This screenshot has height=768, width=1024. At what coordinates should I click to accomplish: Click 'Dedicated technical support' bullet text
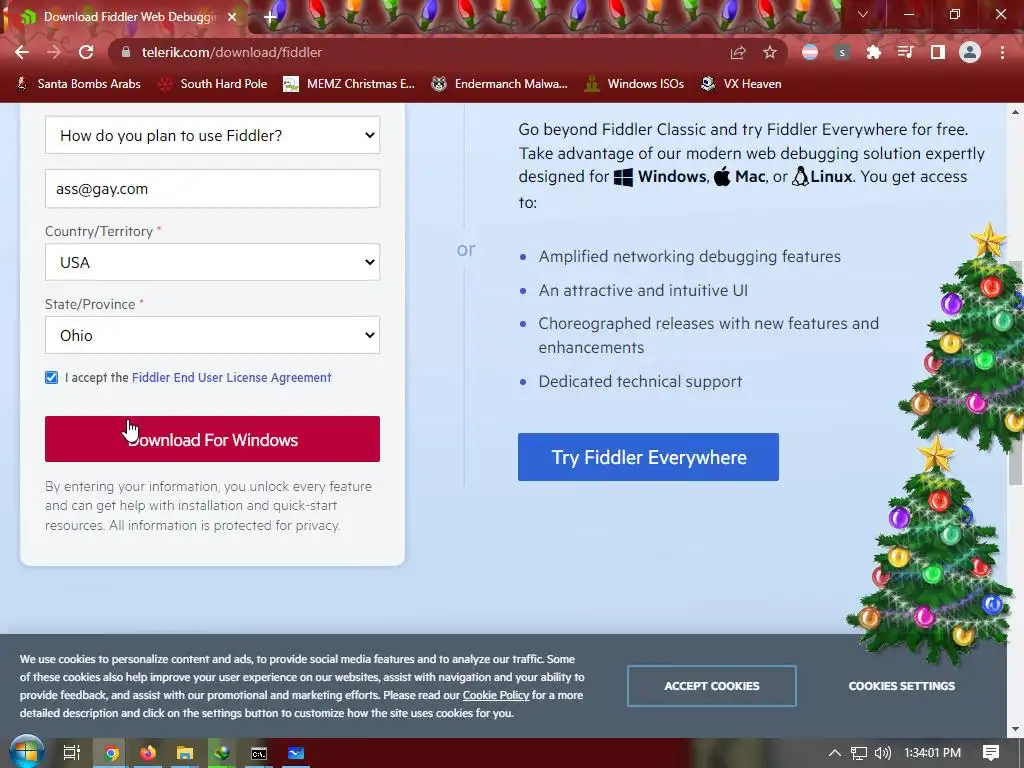pyautogui.click(x=640, y=381)
